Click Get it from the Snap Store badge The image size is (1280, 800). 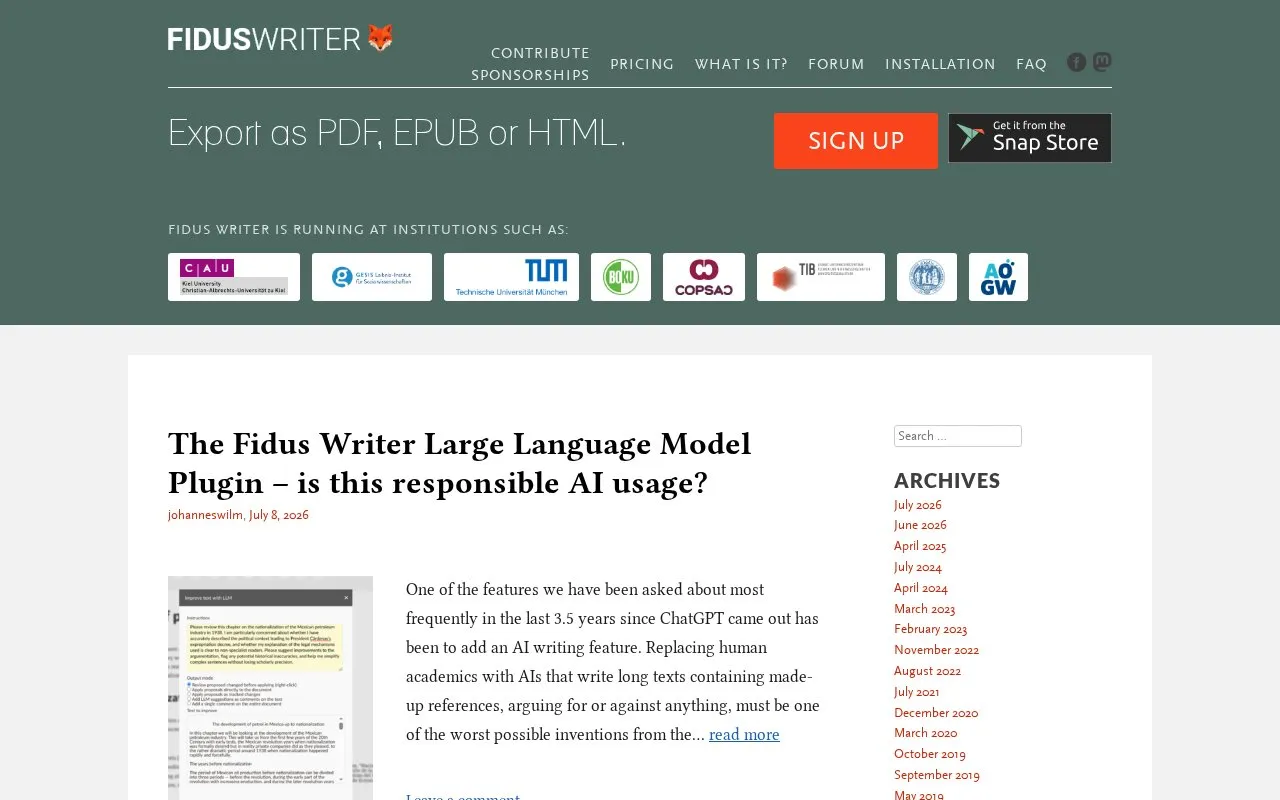tap(1030, 138)
